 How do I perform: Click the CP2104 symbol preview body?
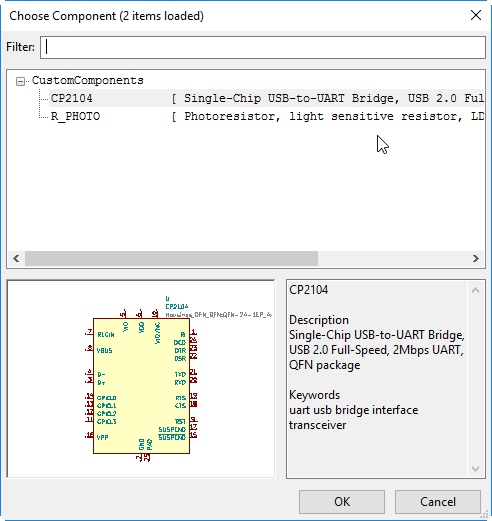point(141,386)
